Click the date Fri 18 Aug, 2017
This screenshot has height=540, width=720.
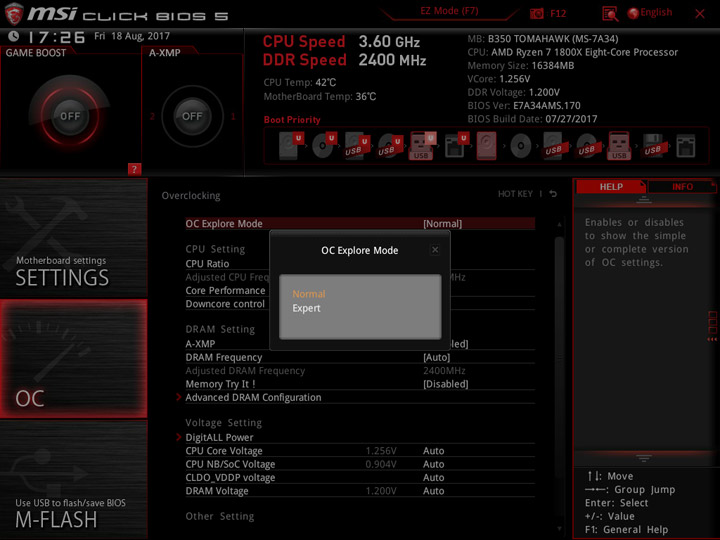point(132,36)
